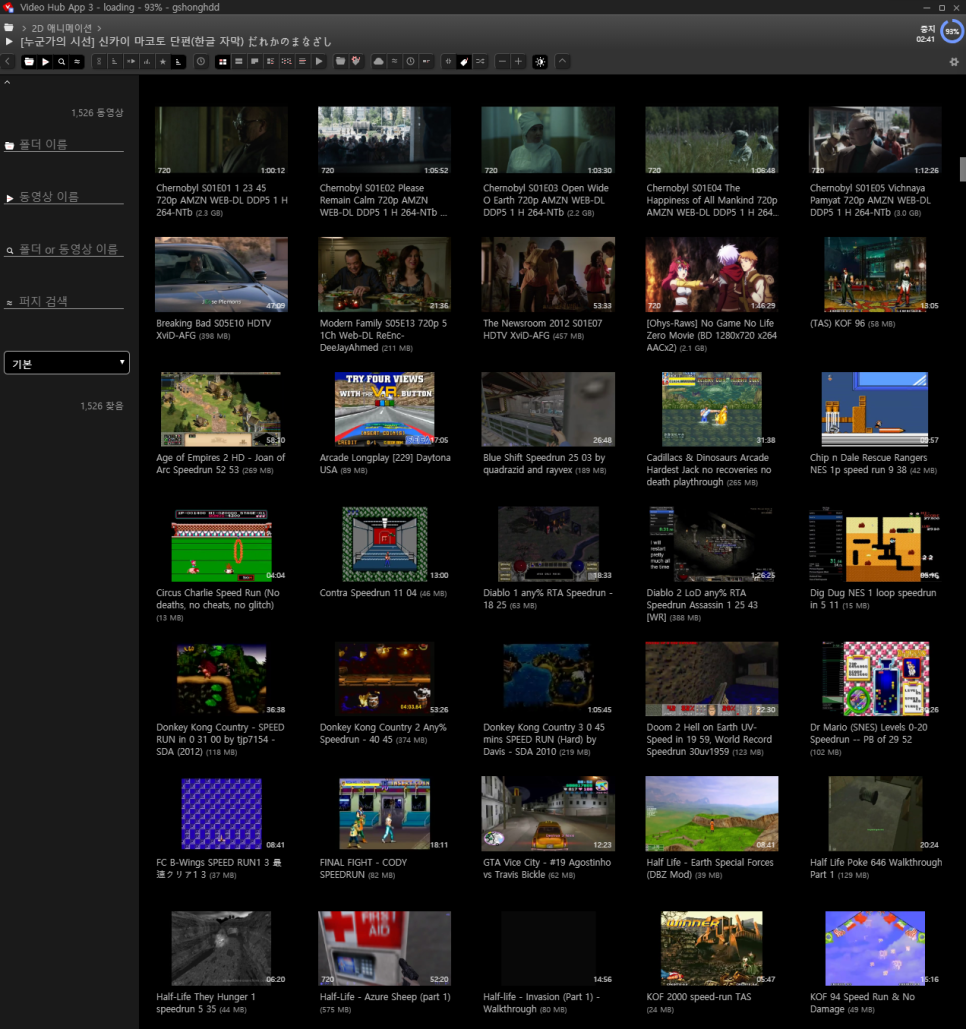Screen dimensions: 966x1029
Task: Toggle the highlighted sort icon after star
Action: (178, 61)
